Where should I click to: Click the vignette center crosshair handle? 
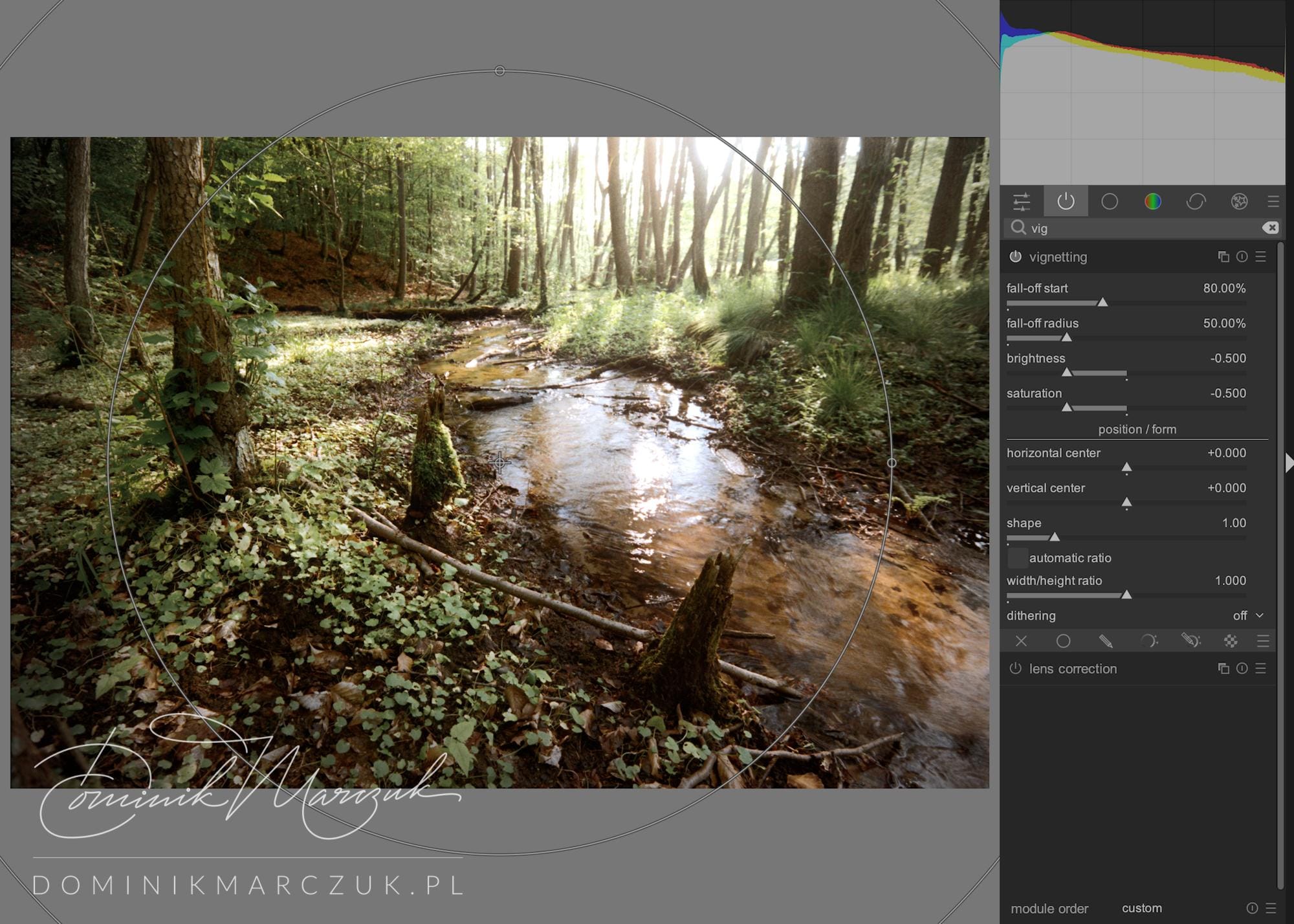[499, 463]
